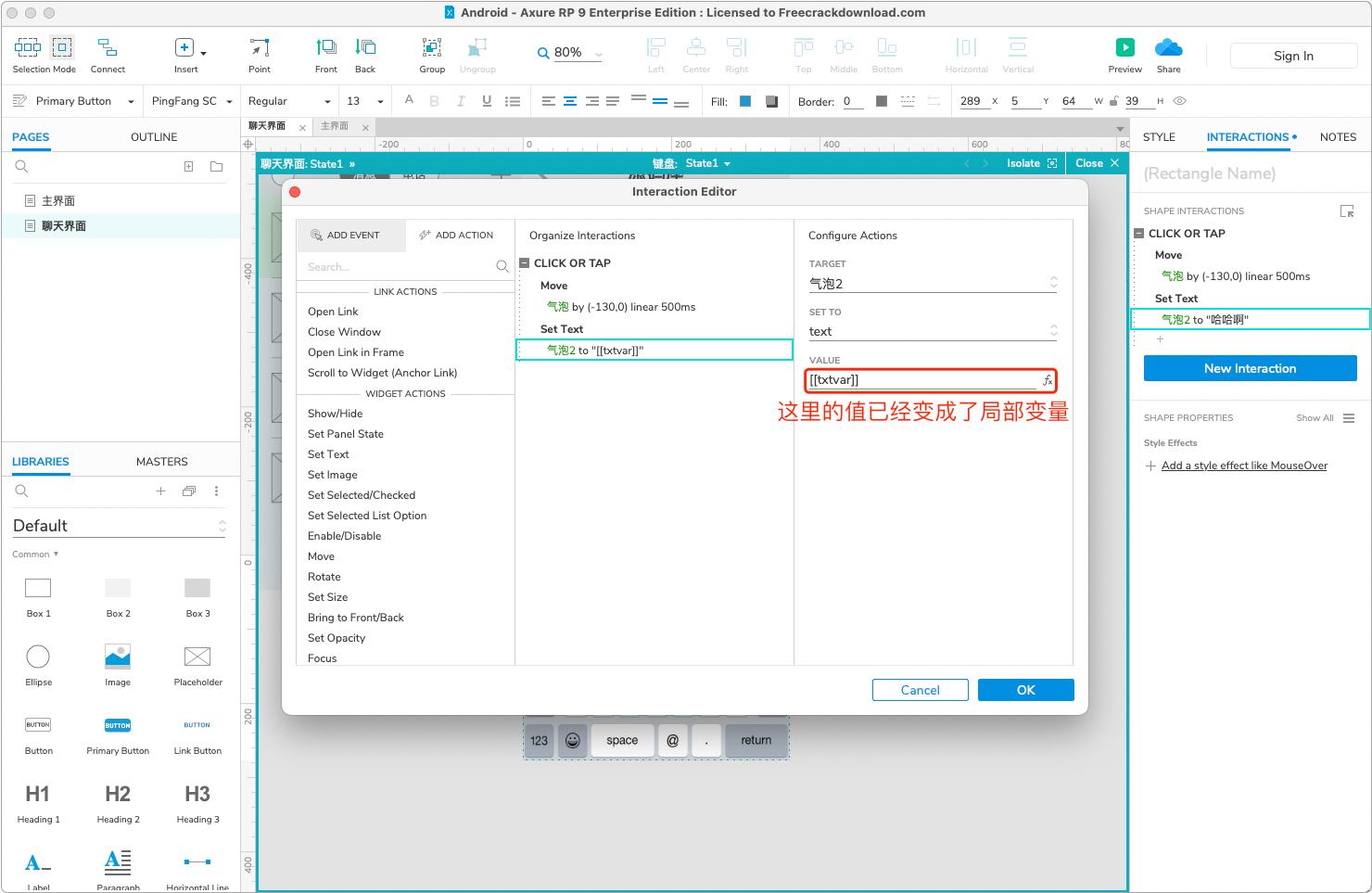Click the border color swatch
This screenshot has height=893, width=1372.
pos(882,101)
